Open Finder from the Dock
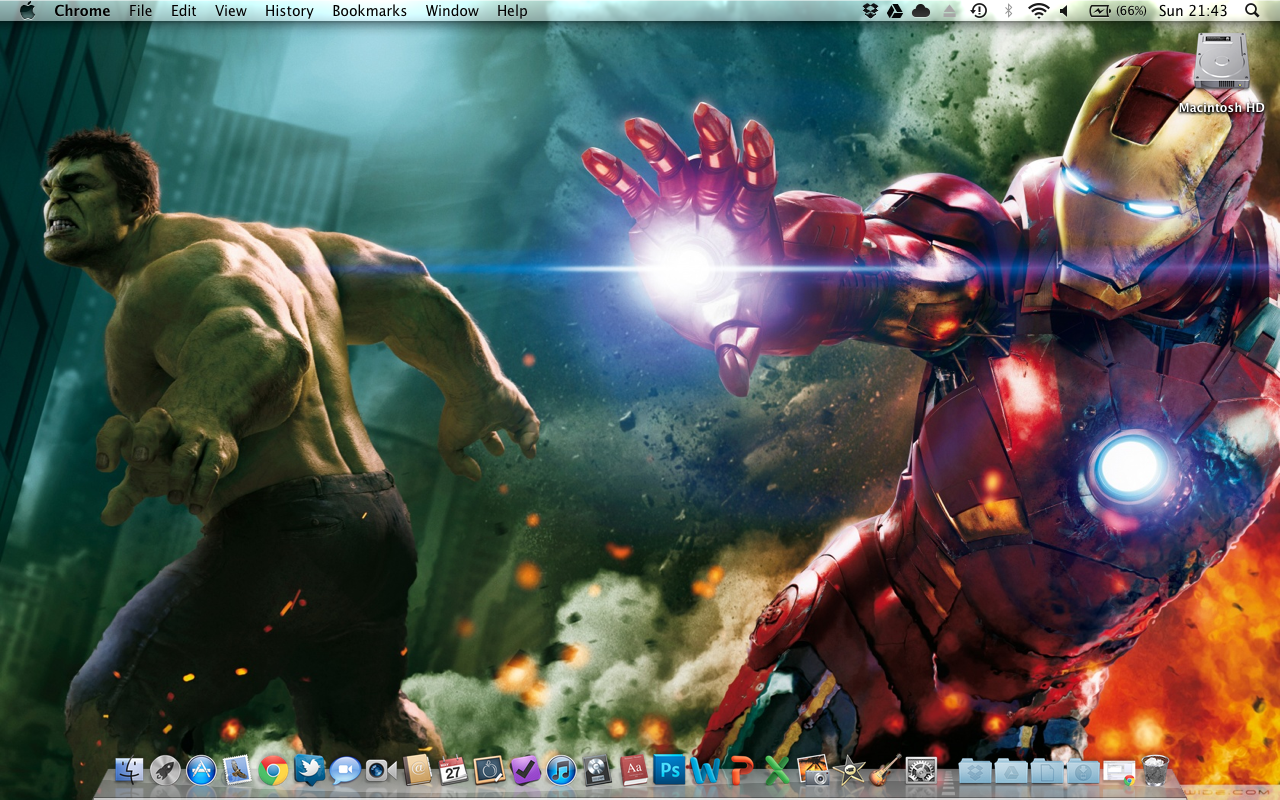The width and height of the screenshot is (1280, 800). tap(130, 770)
